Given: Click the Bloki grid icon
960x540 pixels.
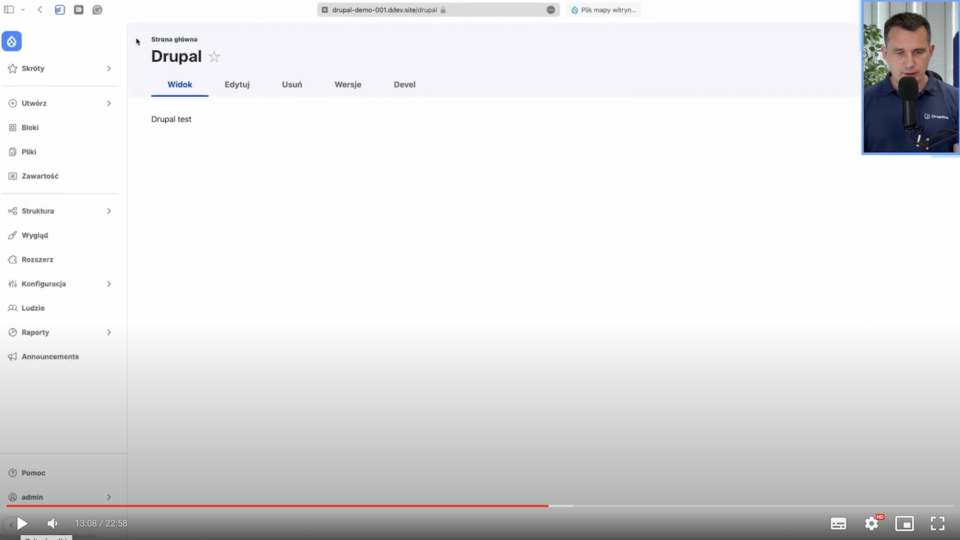Looking at the screenshot, I should (12, 127).
